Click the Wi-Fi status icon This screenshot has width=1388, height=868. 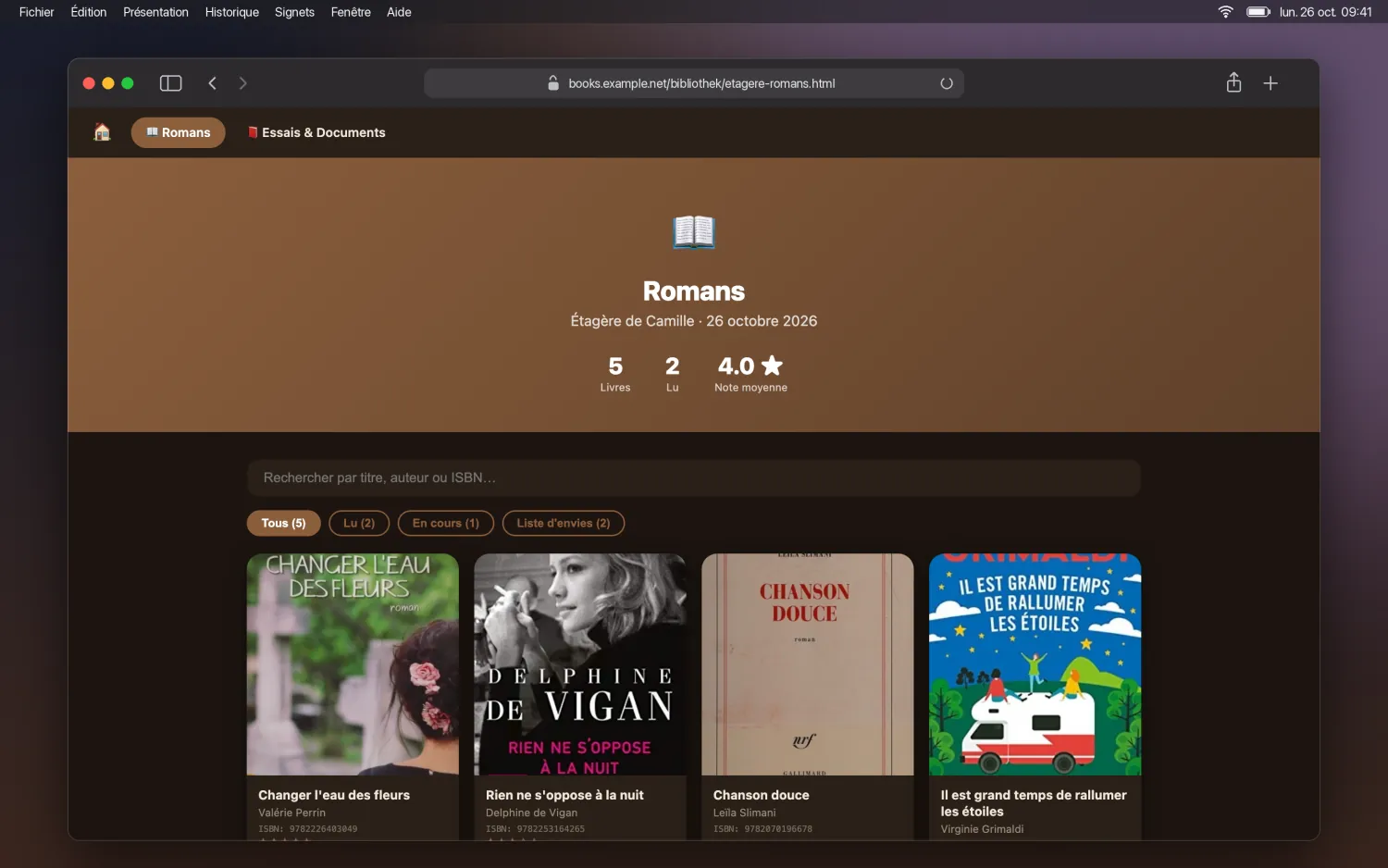[1225, 12]
